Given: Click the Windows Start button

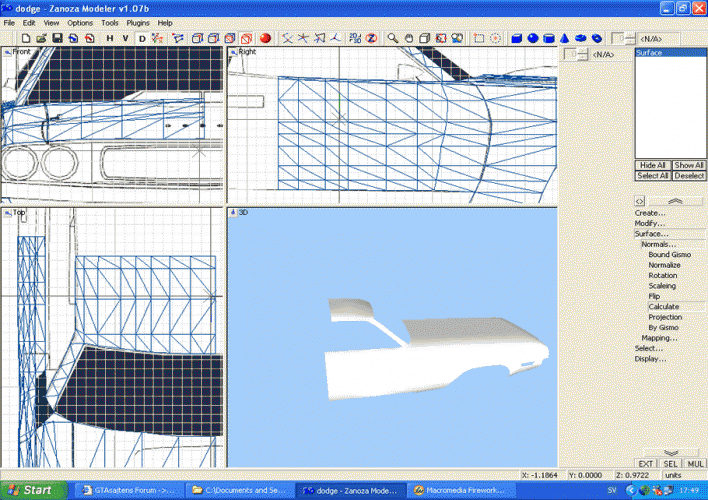Looking at the screenshot, I should point(32,490).
